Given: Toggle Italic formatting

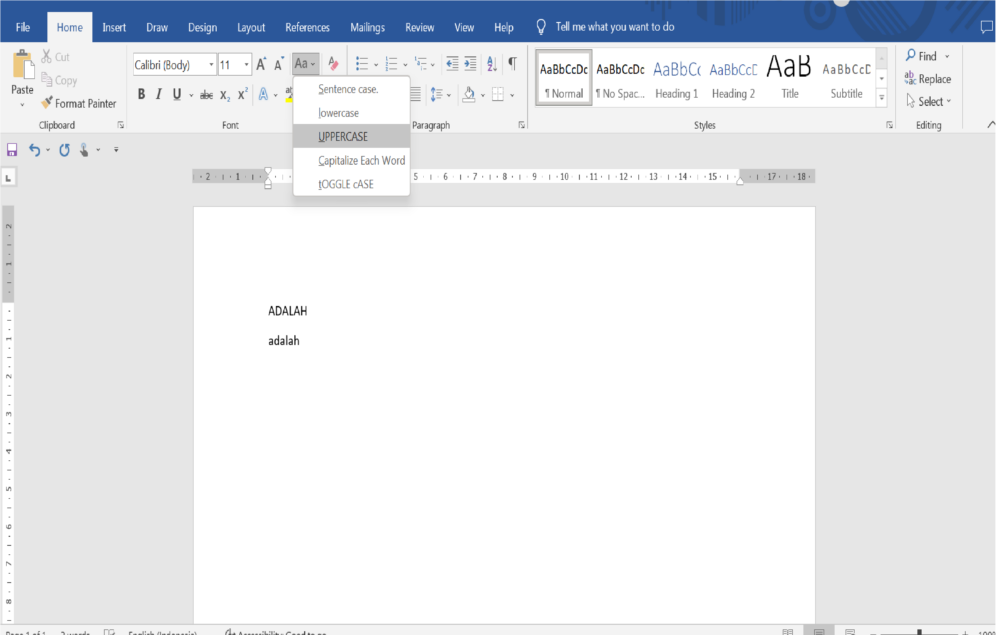Looking at the screenshot, I should tap(158, 95).
